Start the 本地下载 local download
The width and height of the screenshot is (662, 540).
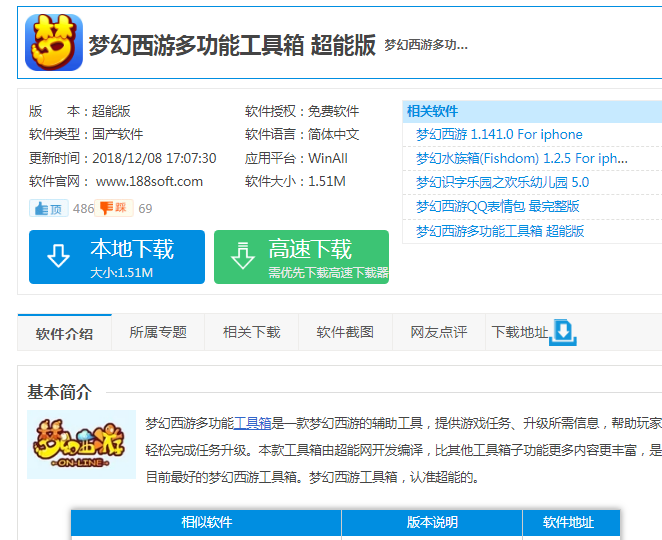(117, 257)
